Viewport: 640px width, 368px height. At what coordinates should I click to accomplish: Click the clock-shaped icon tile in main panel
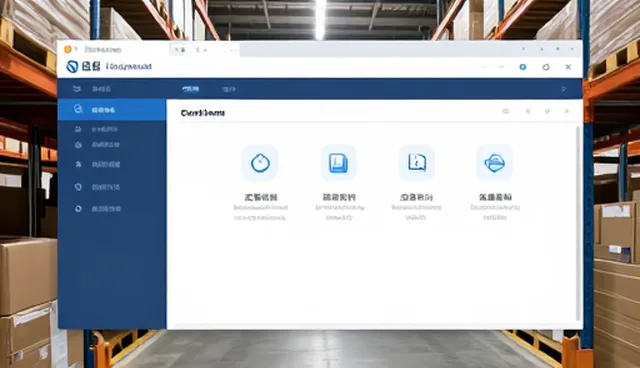pos(260,163)
